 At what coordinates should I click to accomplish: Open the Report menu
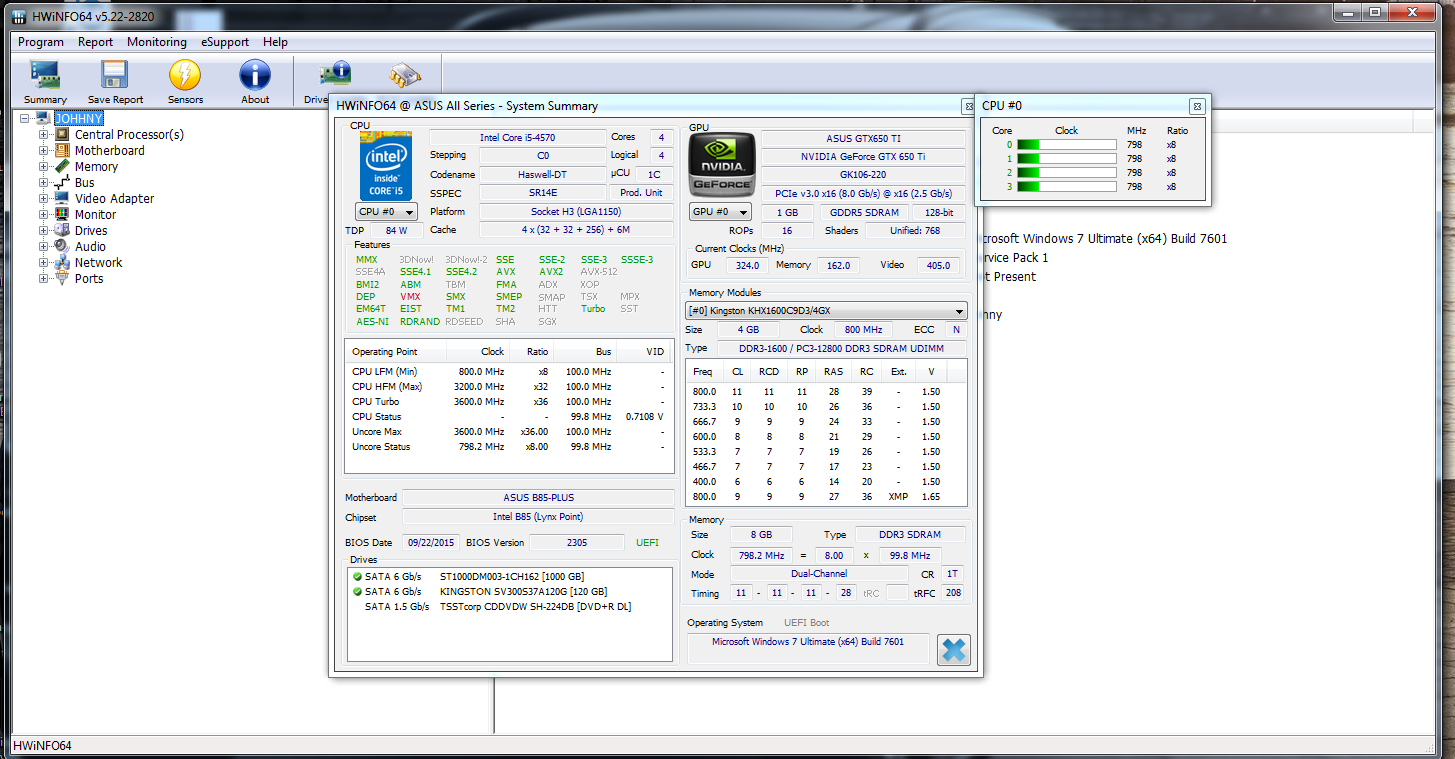(x=96, y=42)
